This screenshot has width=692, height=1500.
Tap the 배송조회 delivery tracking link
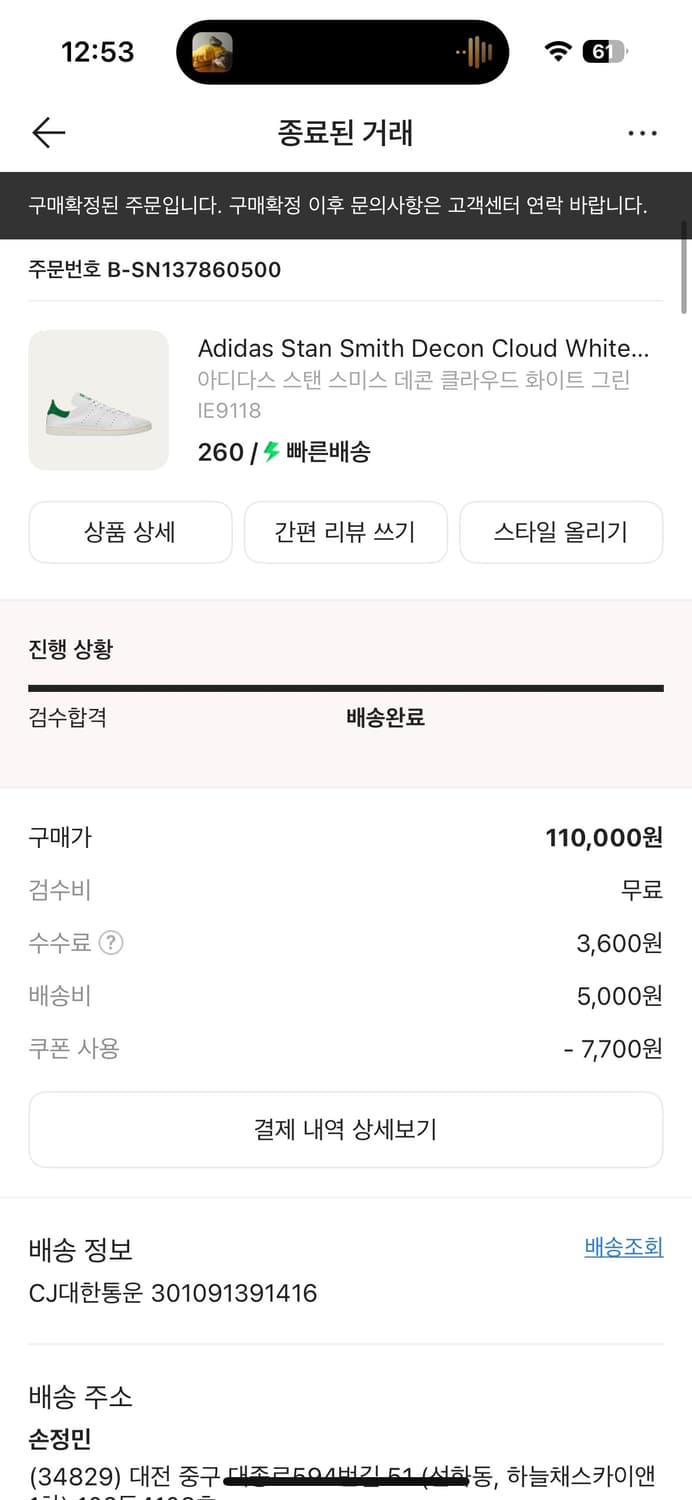pos(623,1247)
